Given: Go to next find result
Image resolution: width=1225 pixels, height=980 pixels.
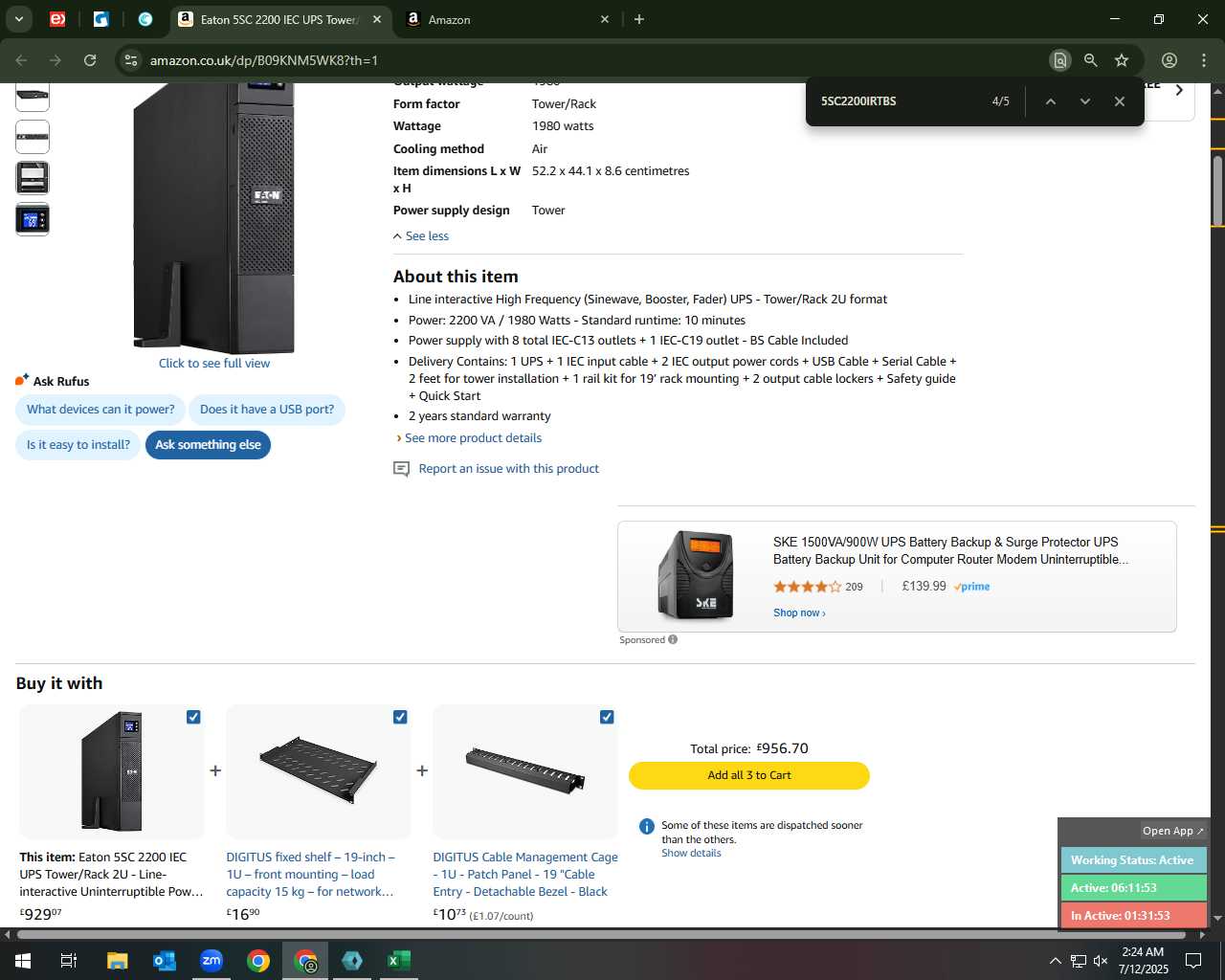Looking at the screenshot, I should [x=1084, y=101].
